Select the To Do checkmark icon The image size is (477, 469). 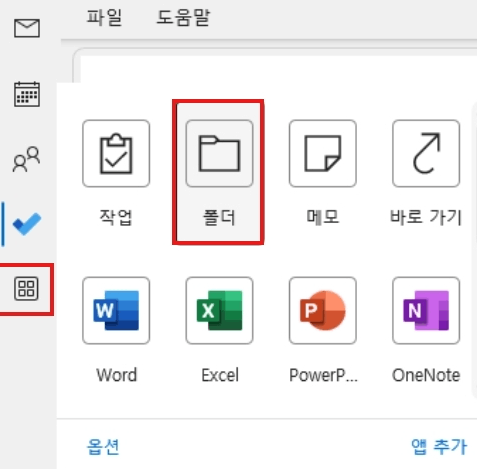click(27, 224)
